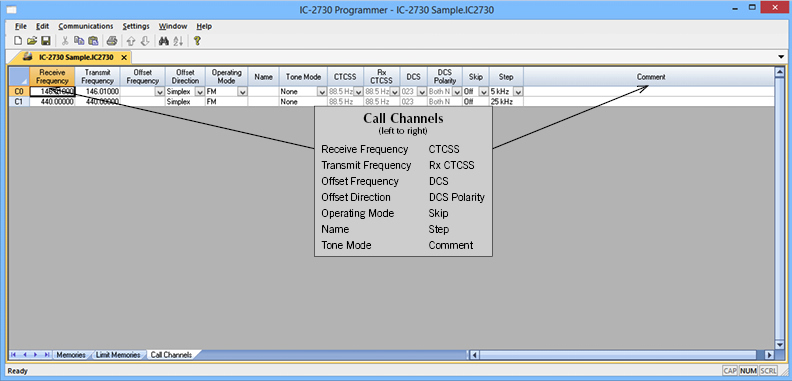
Task: Click the Receive Frequency column header
Action: tap(53, 77)
